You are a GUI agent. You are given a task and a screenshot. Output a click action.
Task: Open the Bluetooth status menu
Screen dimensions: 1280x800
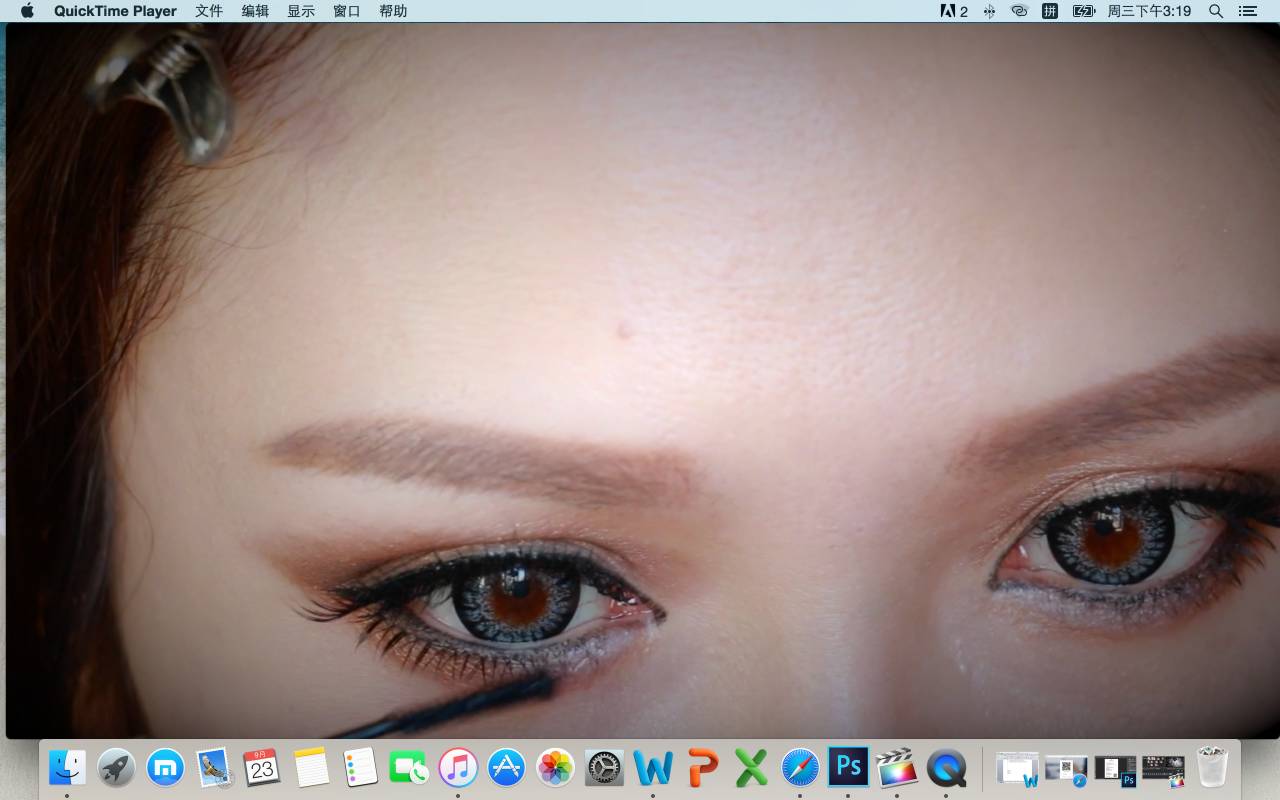tap(989, 11)
